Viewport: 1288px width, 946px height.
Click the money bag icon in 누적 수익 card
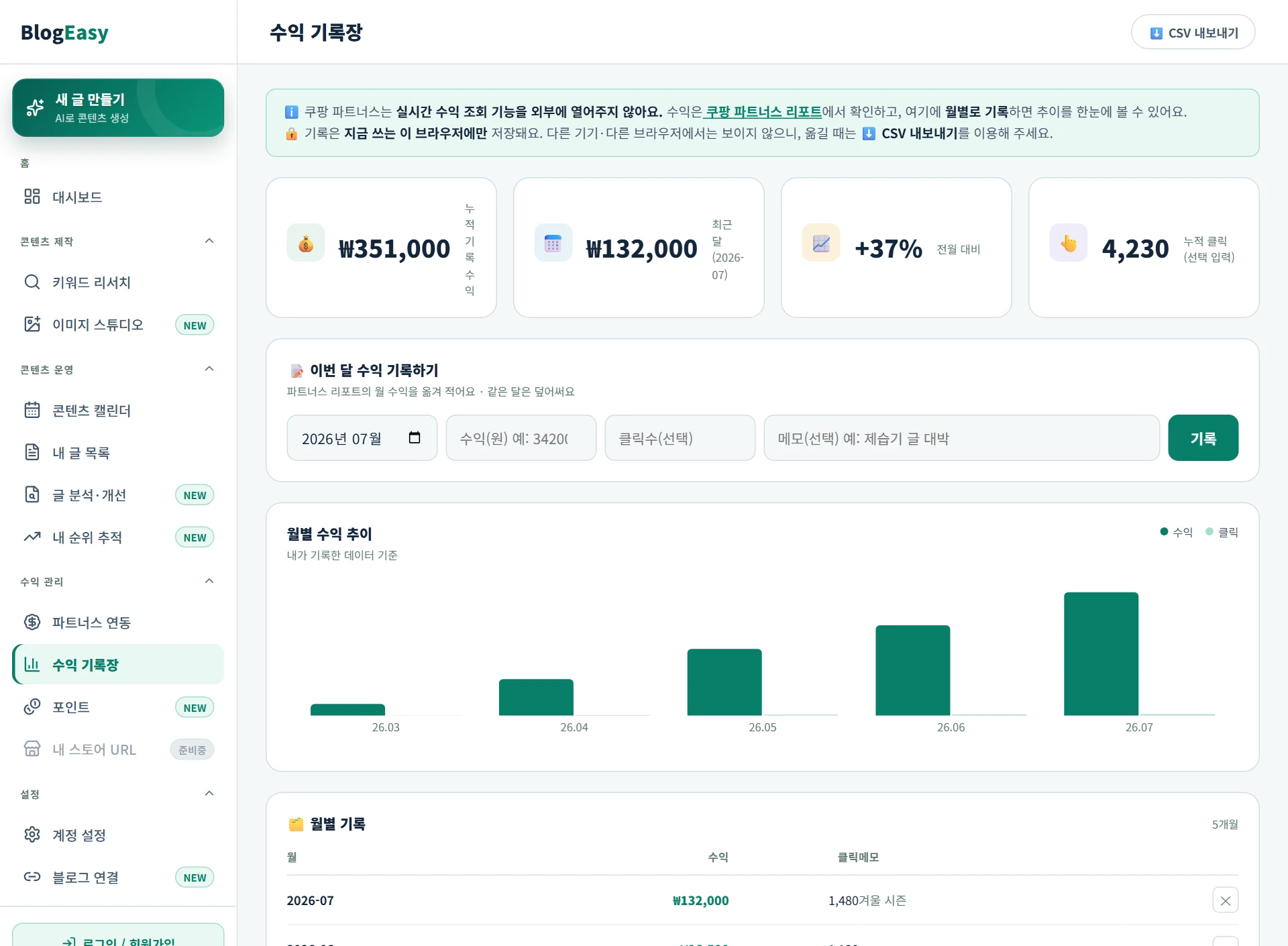click(306, 243)
